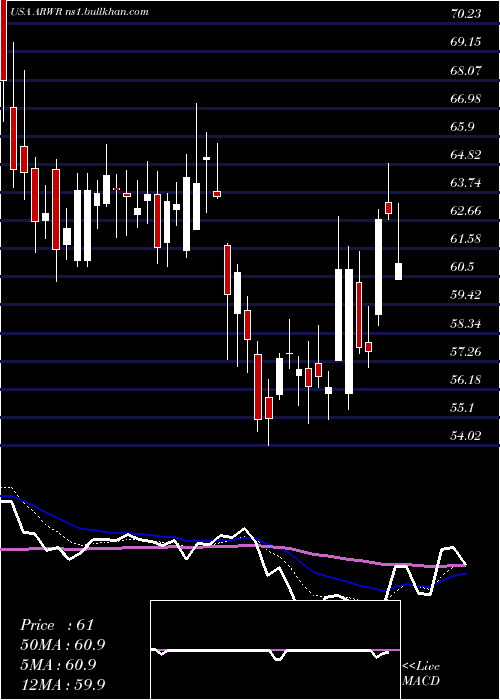Click the last white candlestick near 60.5
Screen dimensions: 500x700
click(x=398, y=271)
